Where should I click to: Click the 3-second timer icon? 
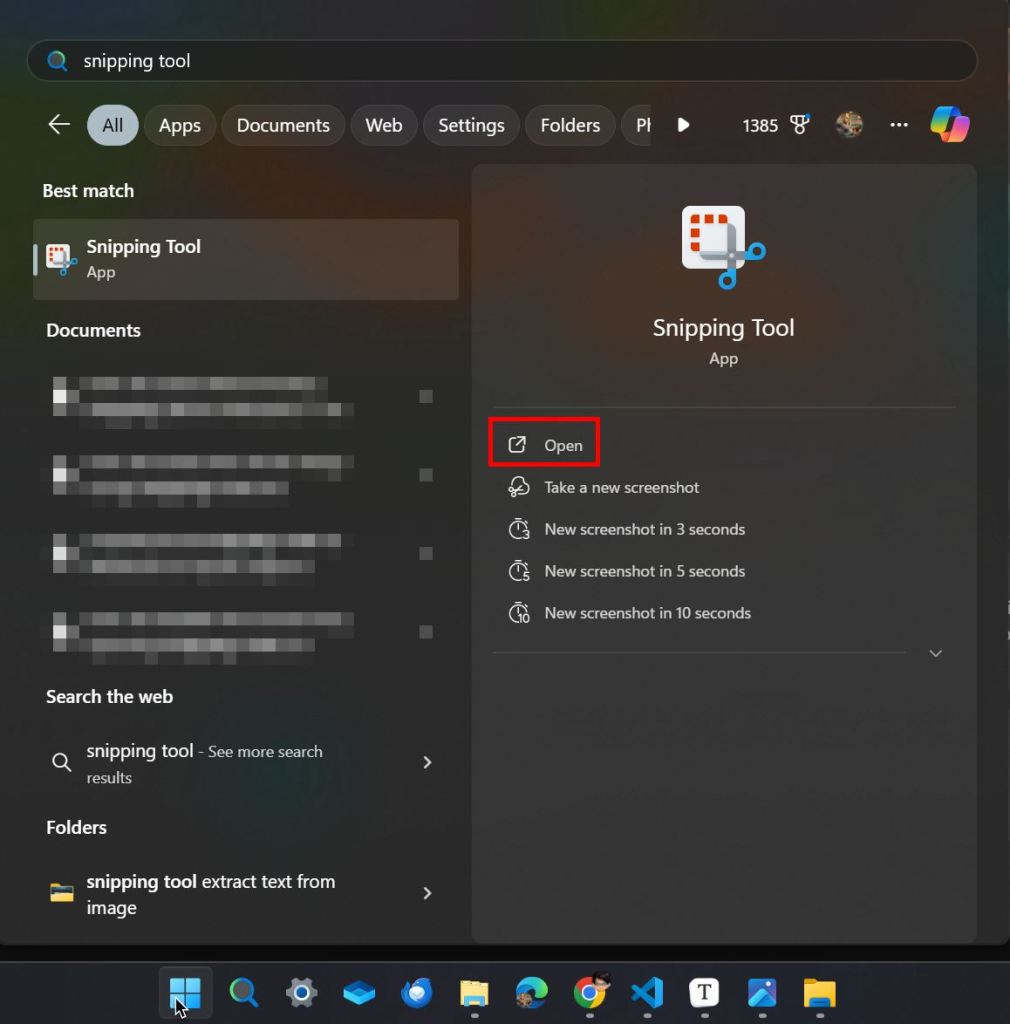[x=519, y=529]
